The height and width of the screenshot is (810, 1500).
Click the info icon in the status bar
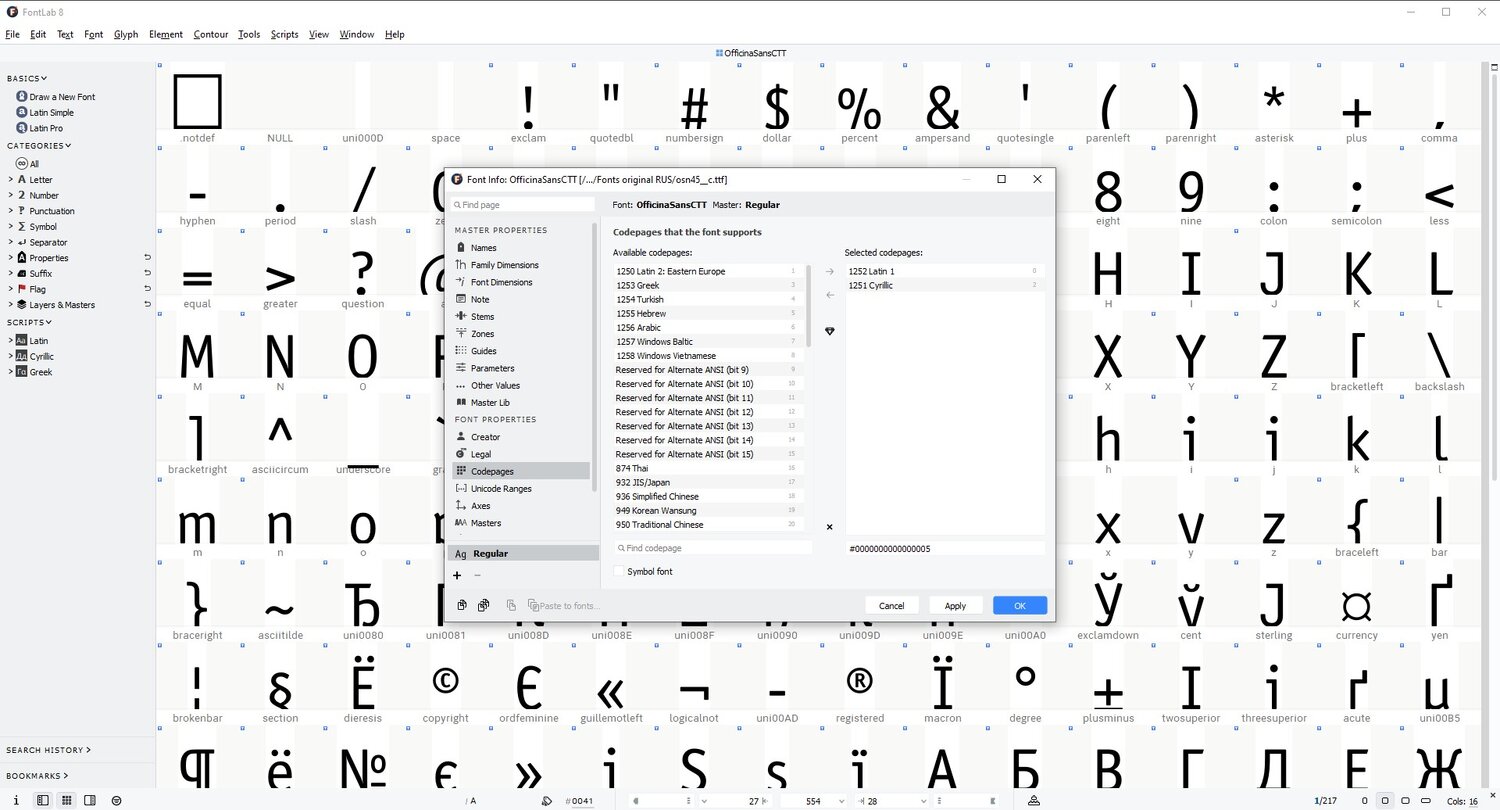16,800
